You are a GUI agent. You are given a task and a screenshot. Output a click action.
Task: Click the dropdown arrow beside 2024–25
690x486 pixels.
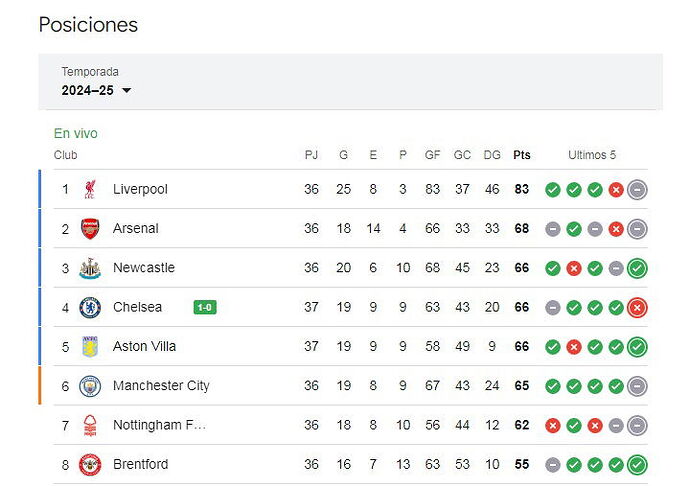pyautogui.click(x=127, y=91)
